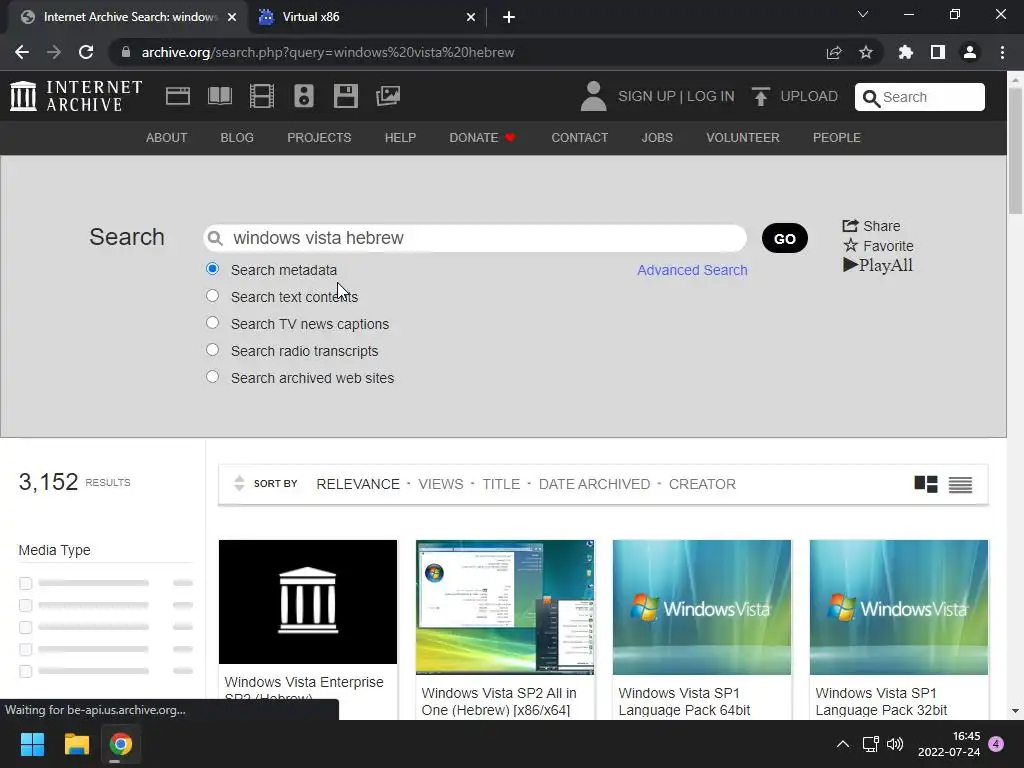
Task: Open the Images icon in header
Action: coord(388,96)
